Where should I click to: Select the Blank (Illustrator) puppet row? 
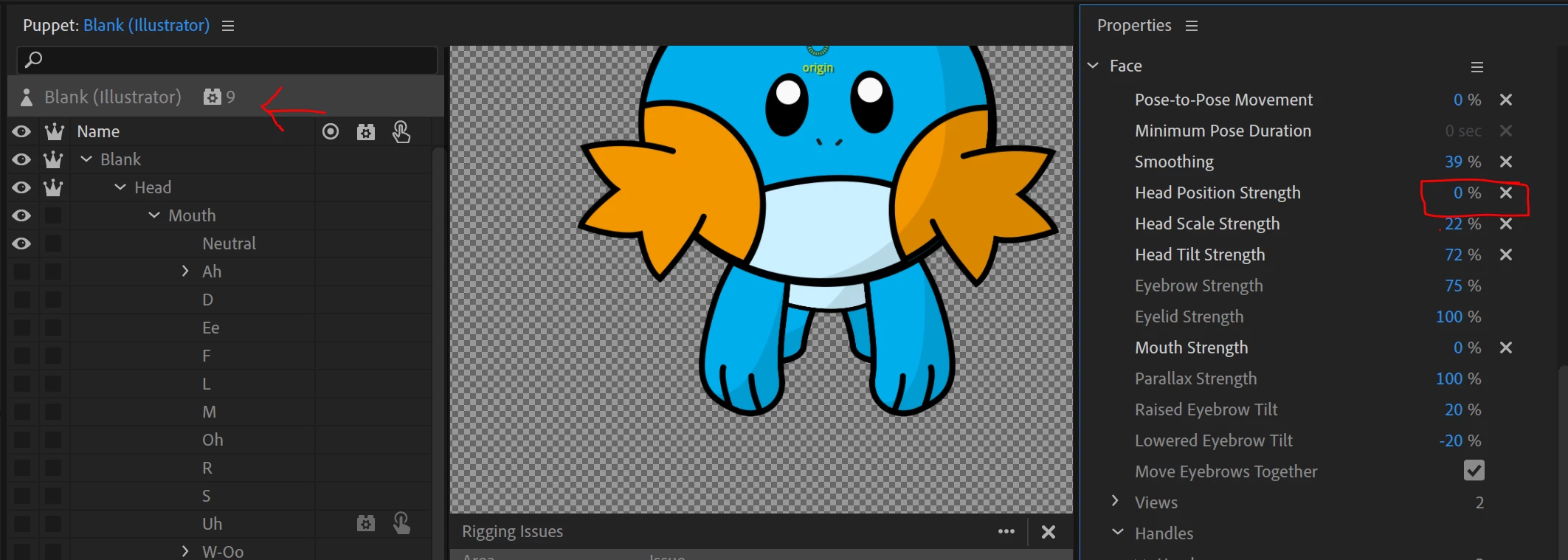tap(226, 97)
